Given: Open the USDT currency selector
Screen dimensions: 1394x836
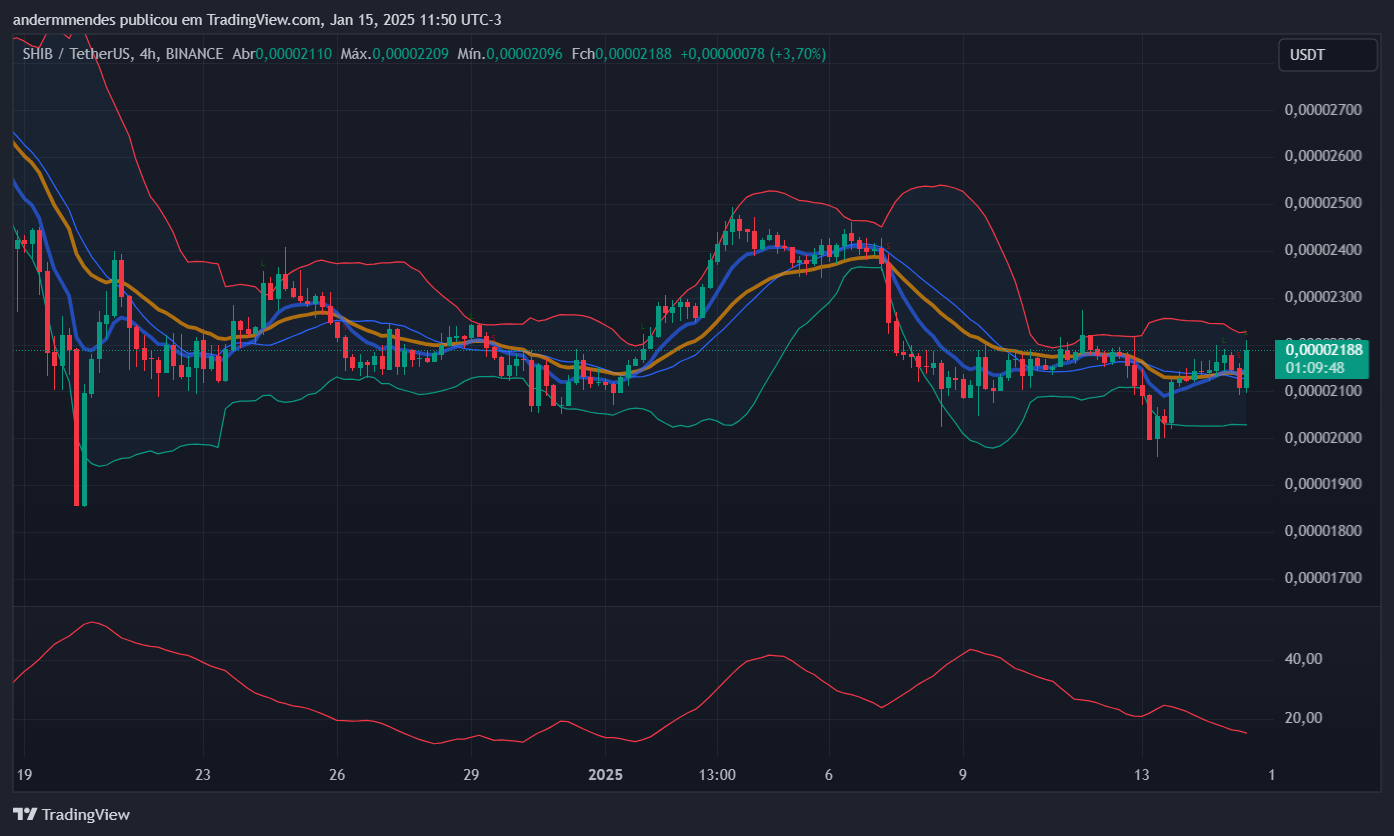Looking at the screenshot, I should [x=1327, y=55].
